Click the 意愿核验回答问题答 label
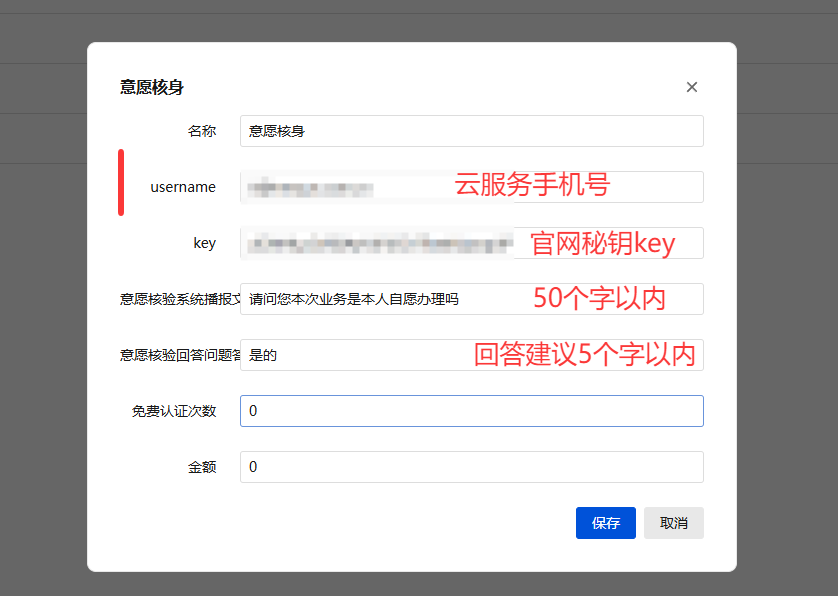 (180, 355)
